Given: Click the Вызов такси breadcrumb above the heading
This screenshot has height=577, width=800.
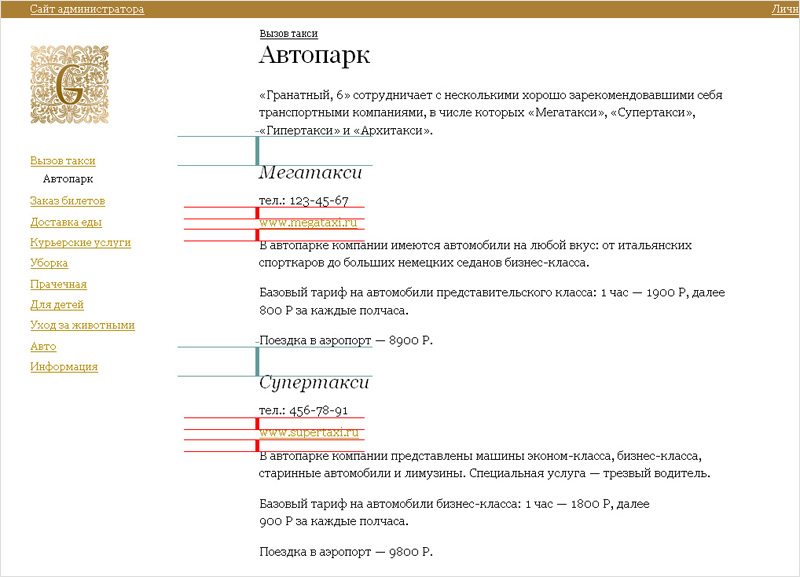Looking at the screenshot, I should [288, 33].
